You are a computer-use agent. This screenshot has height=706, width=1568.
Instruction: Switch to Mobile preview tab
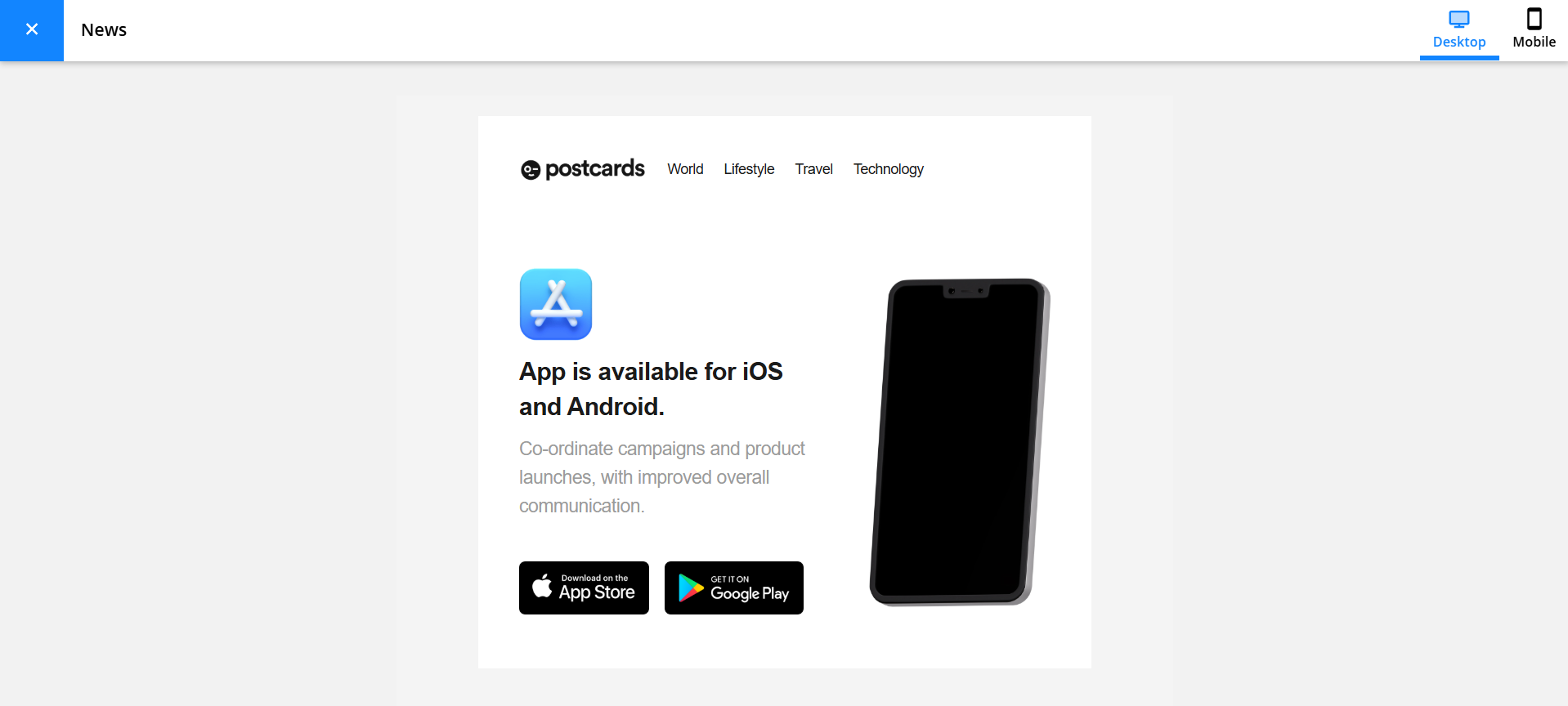coord(1534,30)
